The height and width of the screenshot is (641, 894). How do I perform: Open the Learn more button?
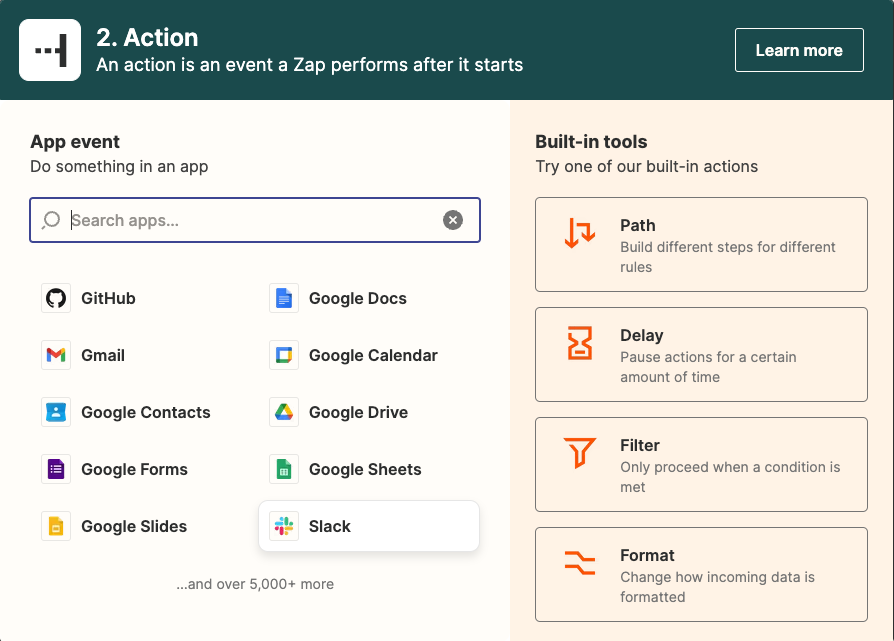[799, 50]
